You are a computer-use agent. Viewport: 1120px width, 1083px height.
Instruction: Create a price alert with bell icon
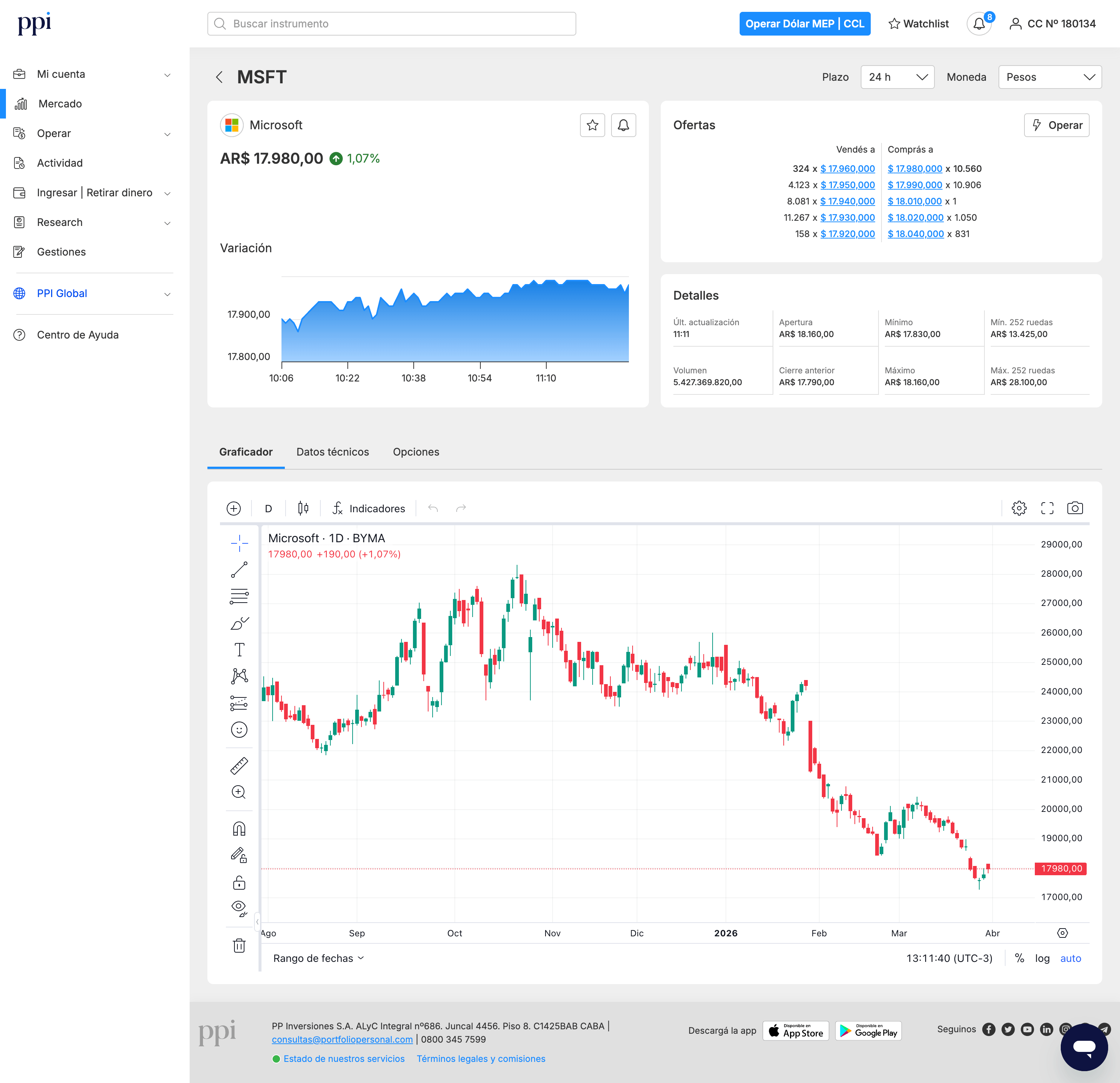[x=623, y=125]
